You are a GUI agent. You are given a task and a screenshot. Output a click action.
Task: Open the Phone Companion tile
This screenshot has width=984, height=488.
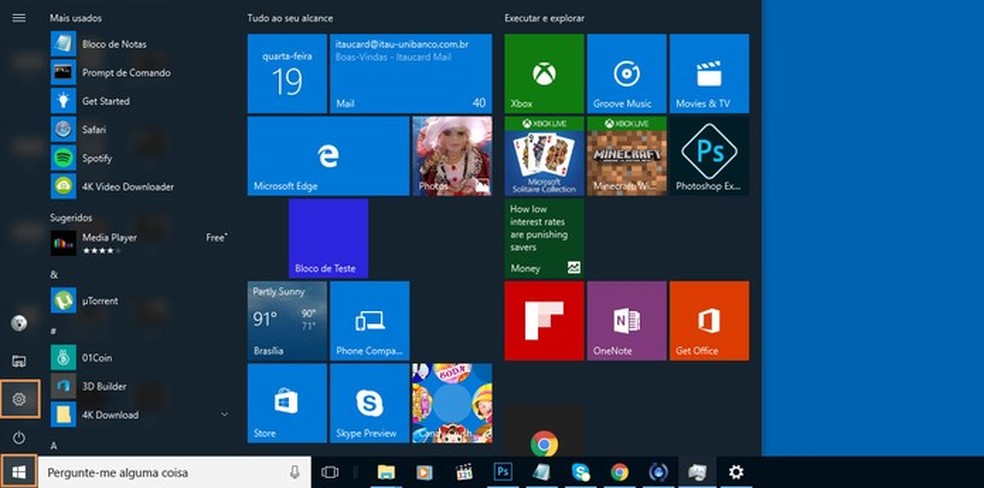(x=370, y=321)
